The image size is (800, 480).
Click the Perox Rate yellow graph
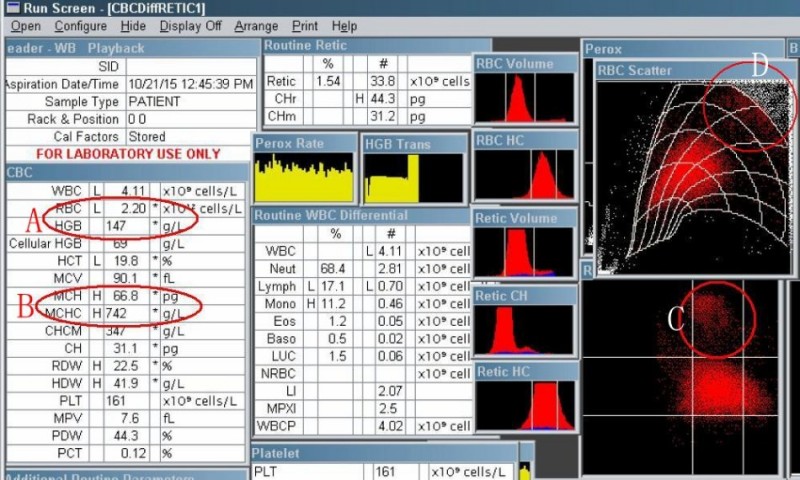point(304,177)
